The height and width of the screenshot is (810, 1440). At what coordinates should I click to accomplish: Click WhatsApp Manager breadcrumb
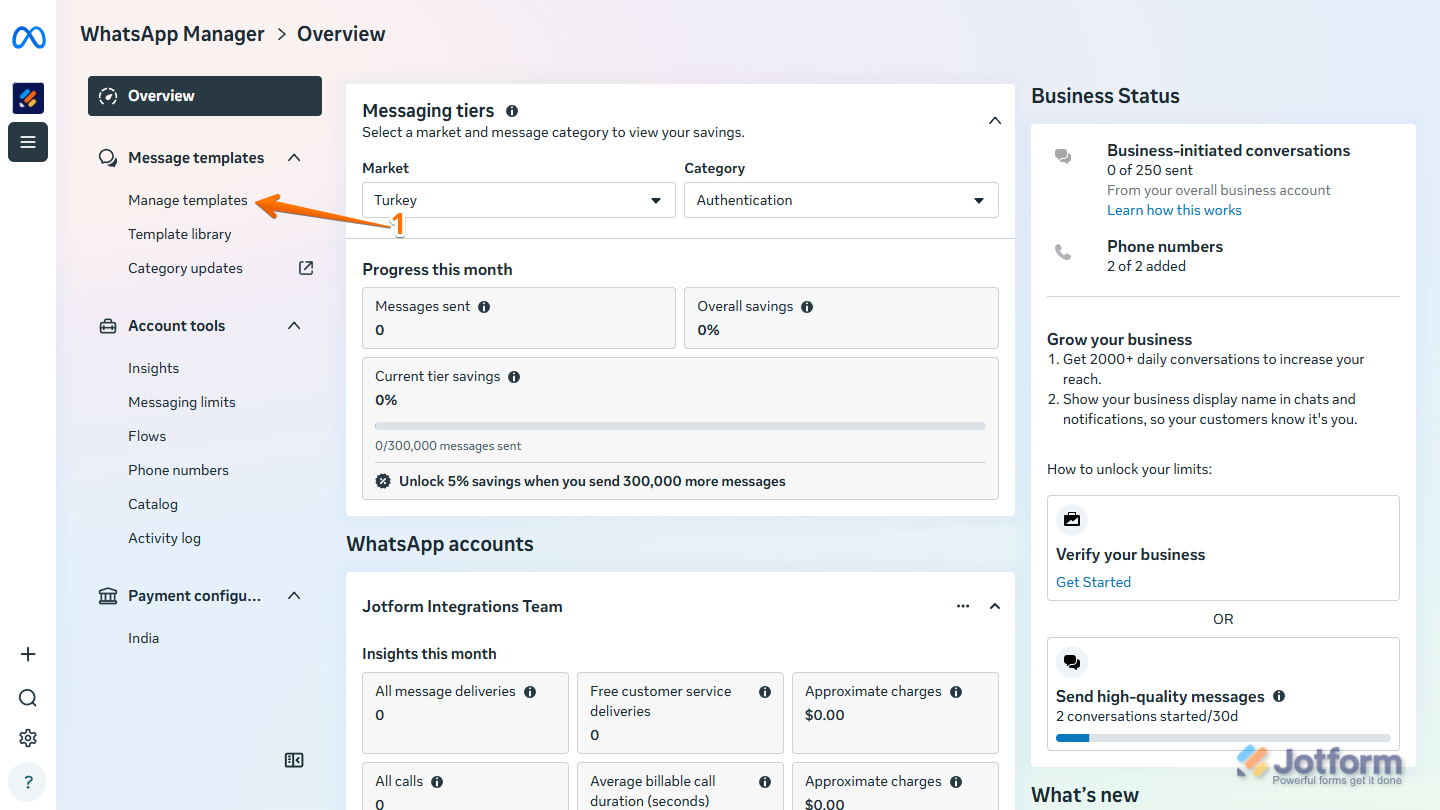point(173,34)
